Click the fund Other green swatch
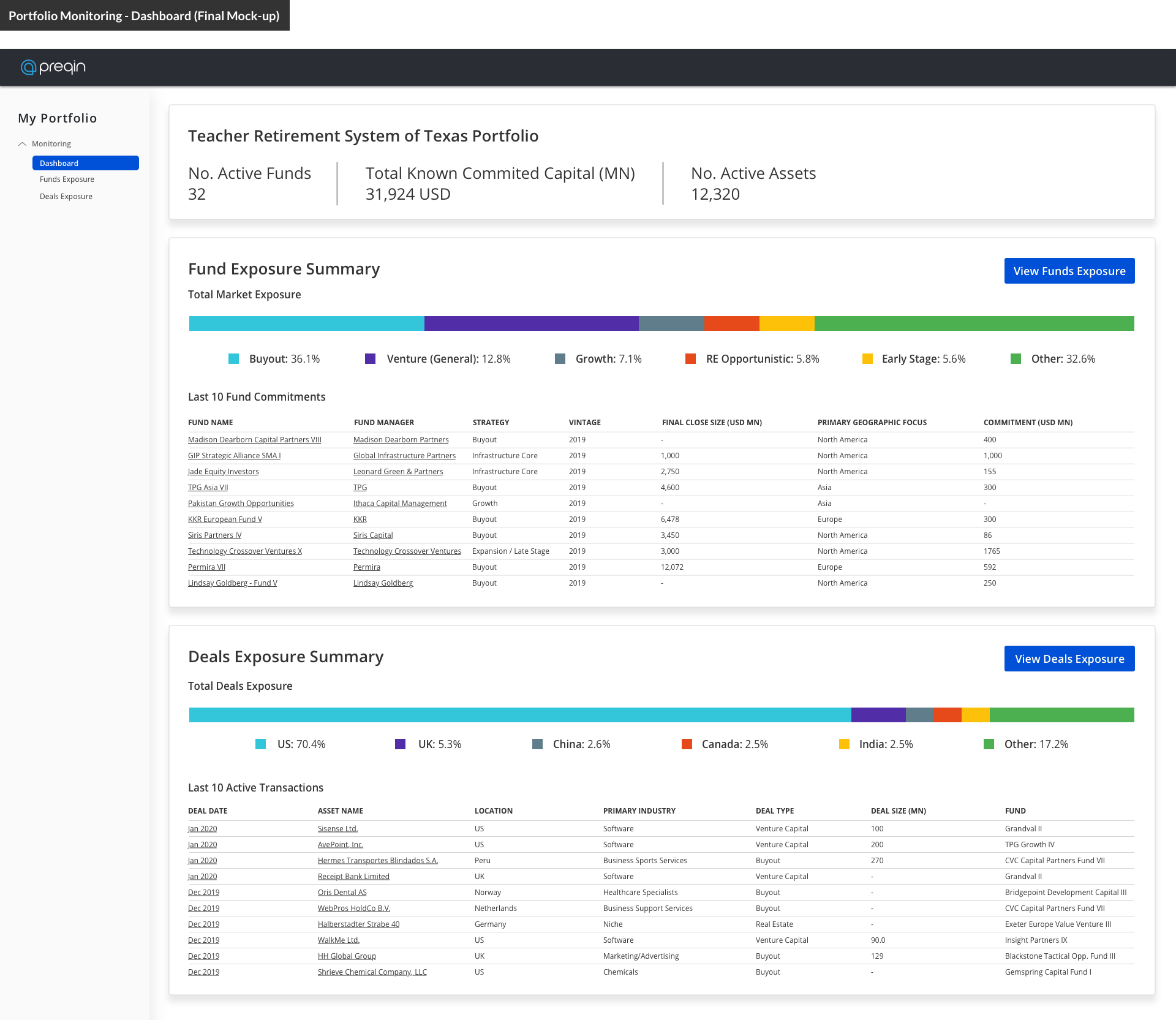Viewport: 1176px width, 1020px height. 1016,359
